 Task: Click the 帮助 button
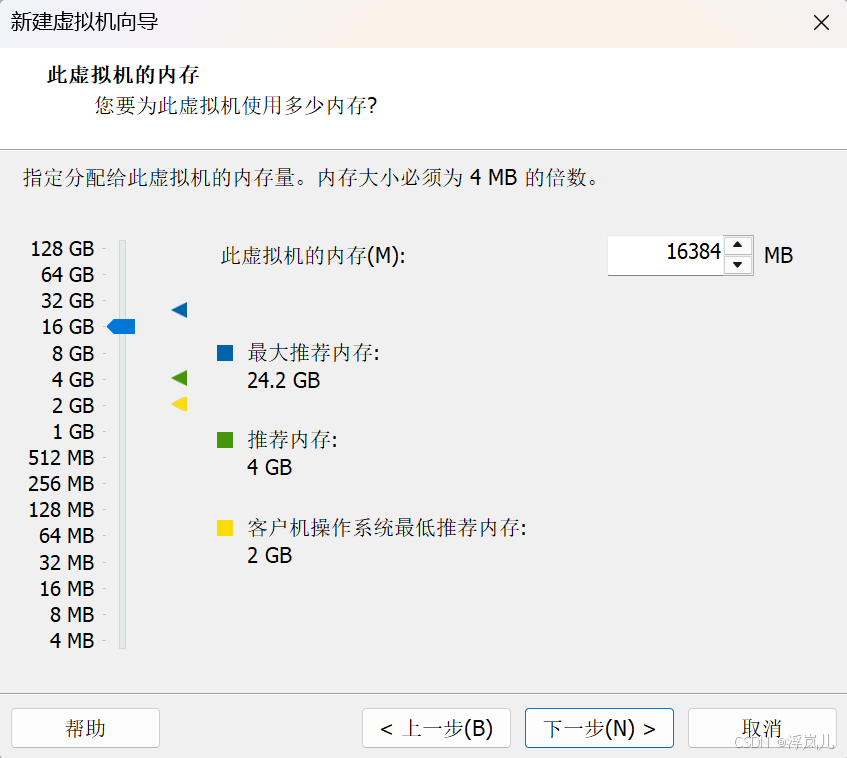85,728
